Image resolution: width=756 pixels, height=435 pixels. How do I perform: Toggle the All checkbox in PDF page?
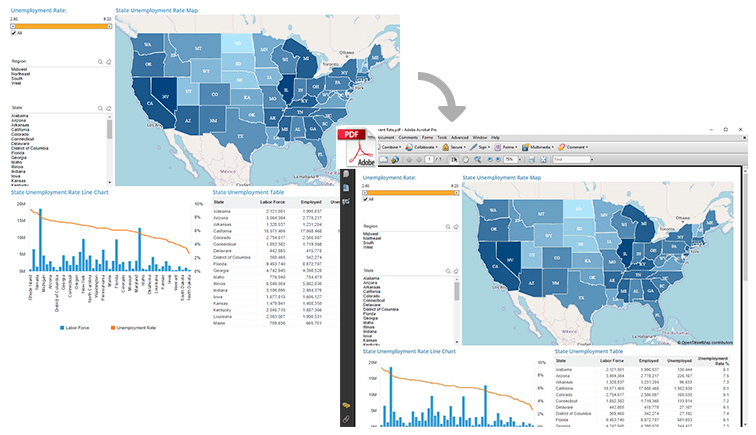coord(365,199)
